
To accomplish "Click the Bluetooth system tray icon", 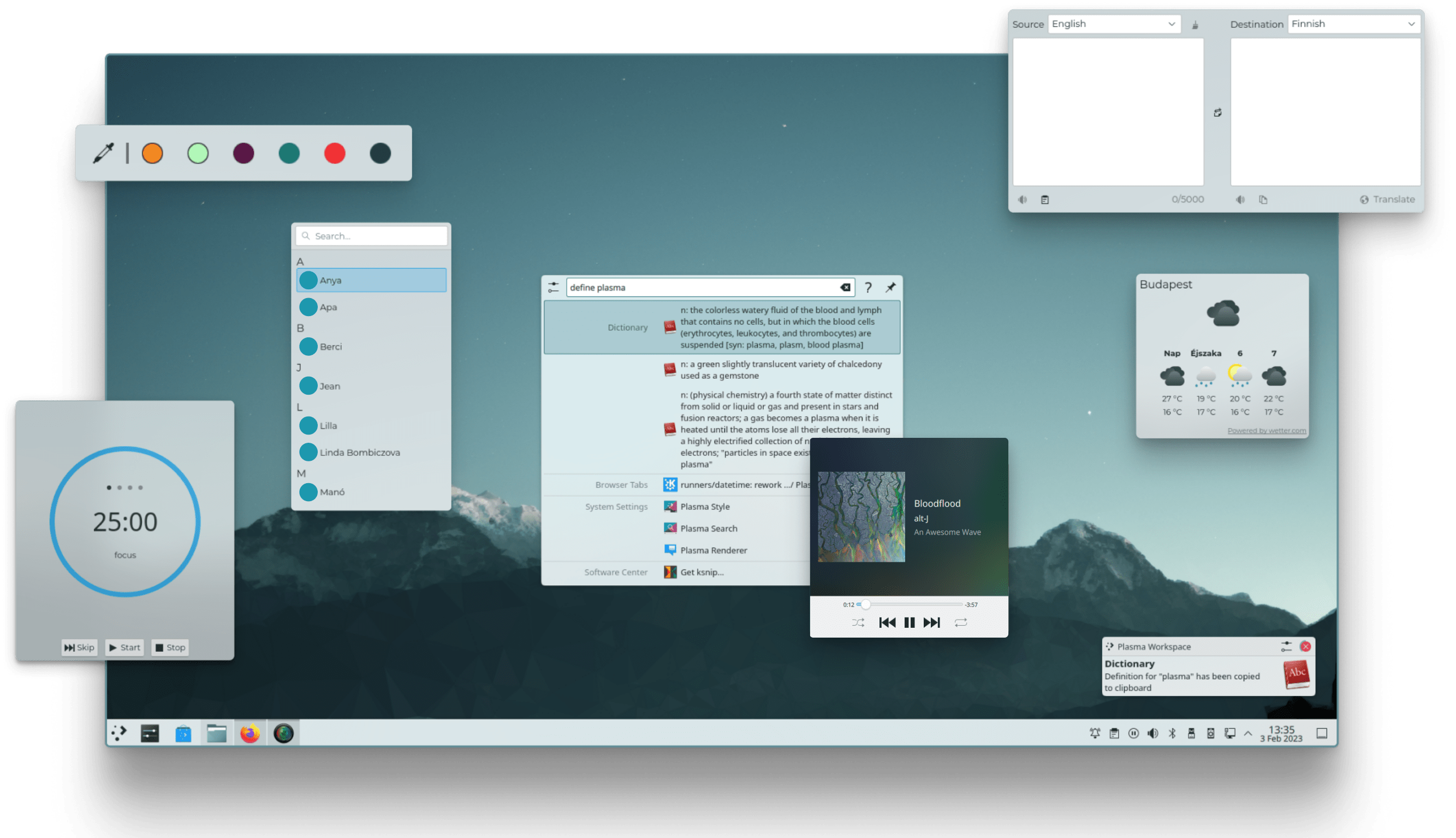I will pos(1172,733).
